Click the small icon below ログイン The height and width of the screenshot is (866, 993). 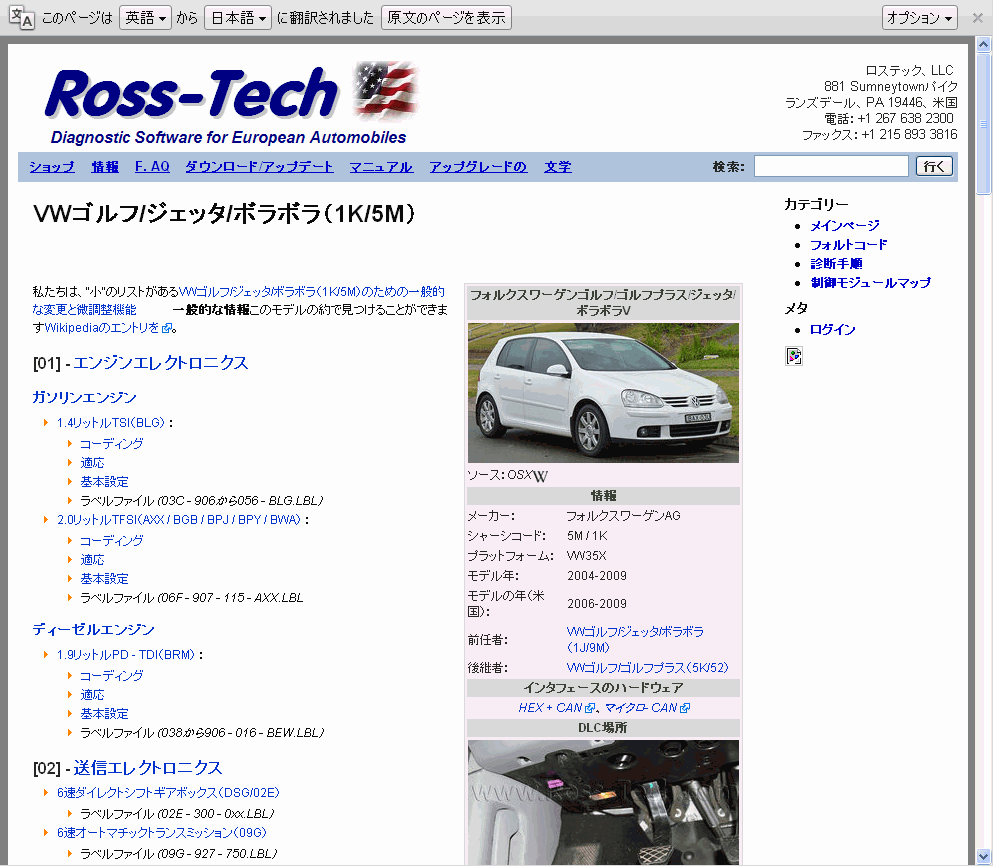point(794,356)
